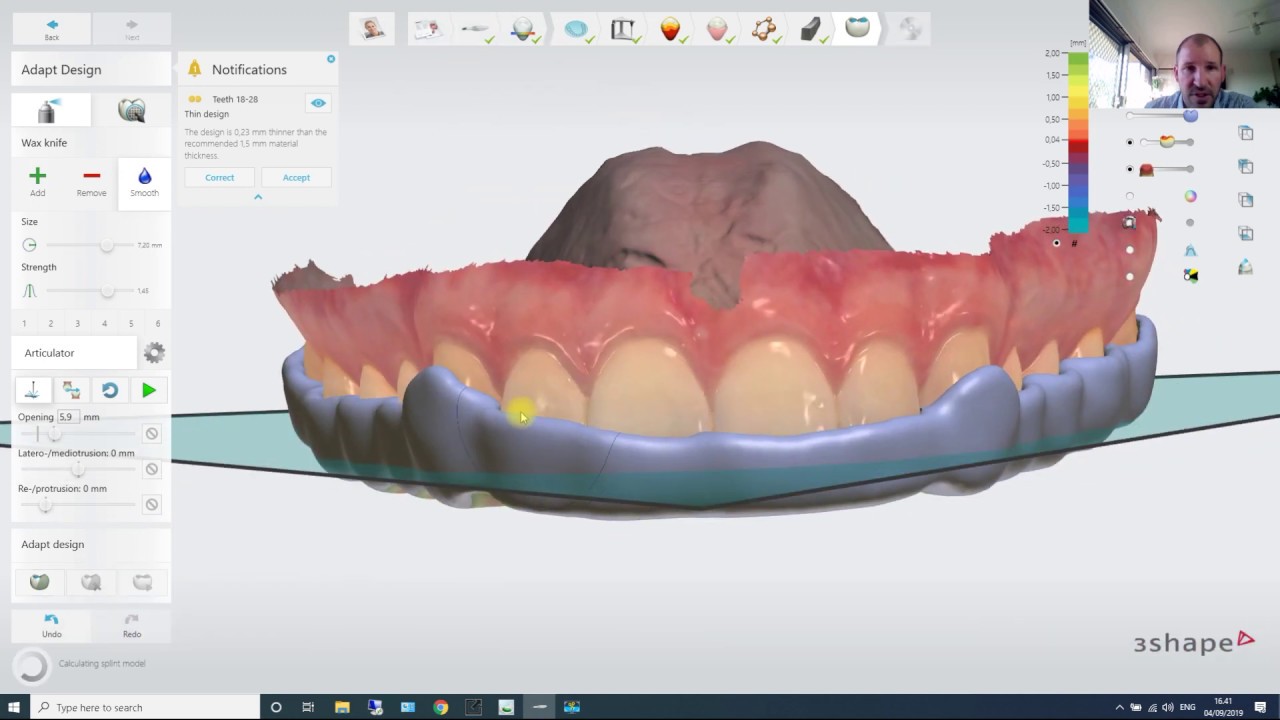Open the blue occlusal plane workflow step
This screenshot has width=1280, height=720.
click(576, 29)
